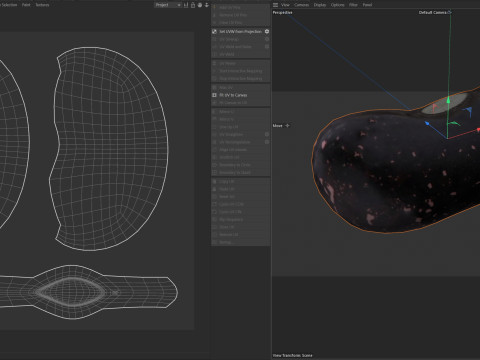Click the Move tool indicator icon
The height and width of the screenshot is (360, 480).
tap(287, 126)
